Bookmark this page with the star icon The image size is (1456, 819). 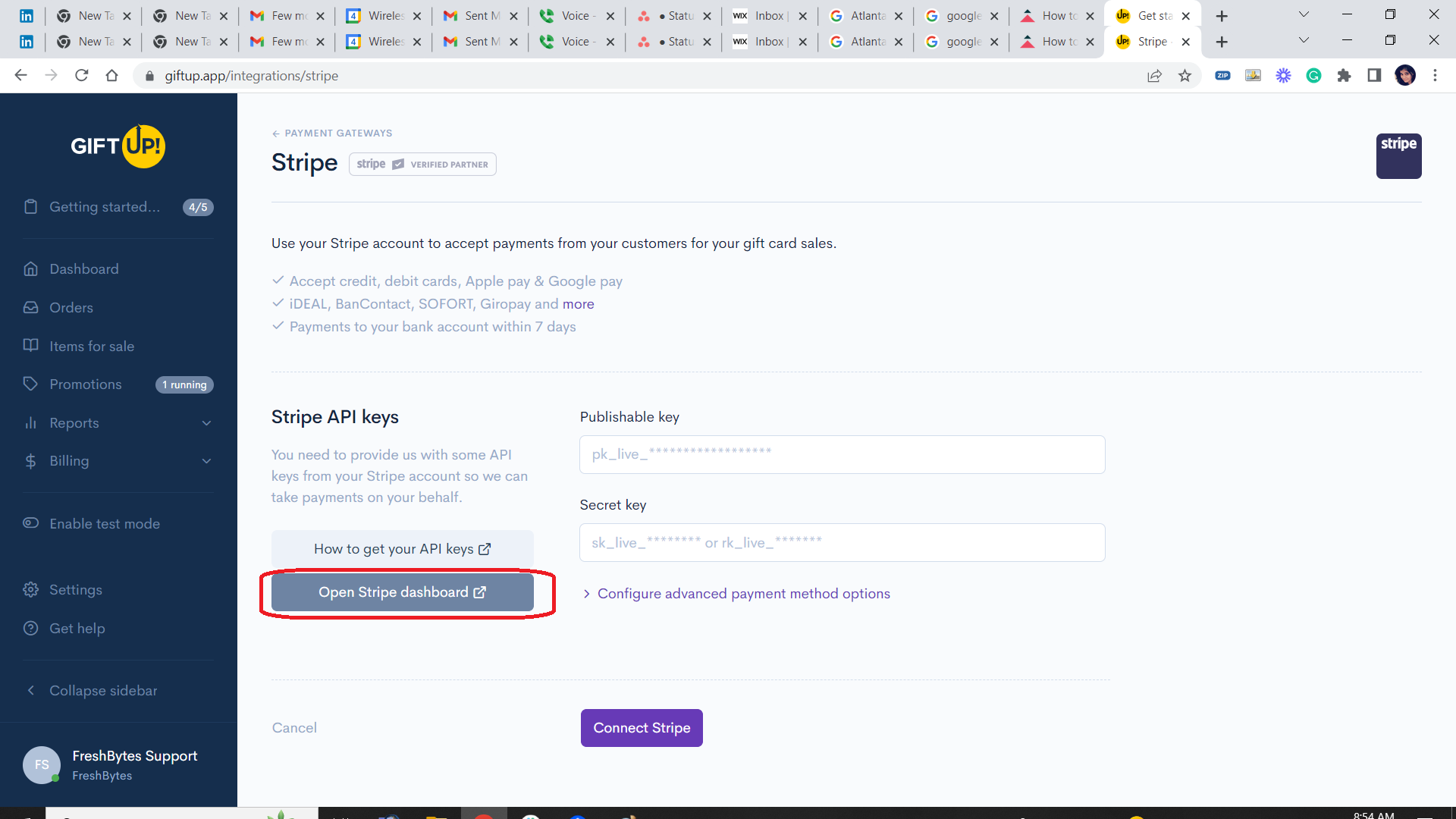tap(1185, 76)
